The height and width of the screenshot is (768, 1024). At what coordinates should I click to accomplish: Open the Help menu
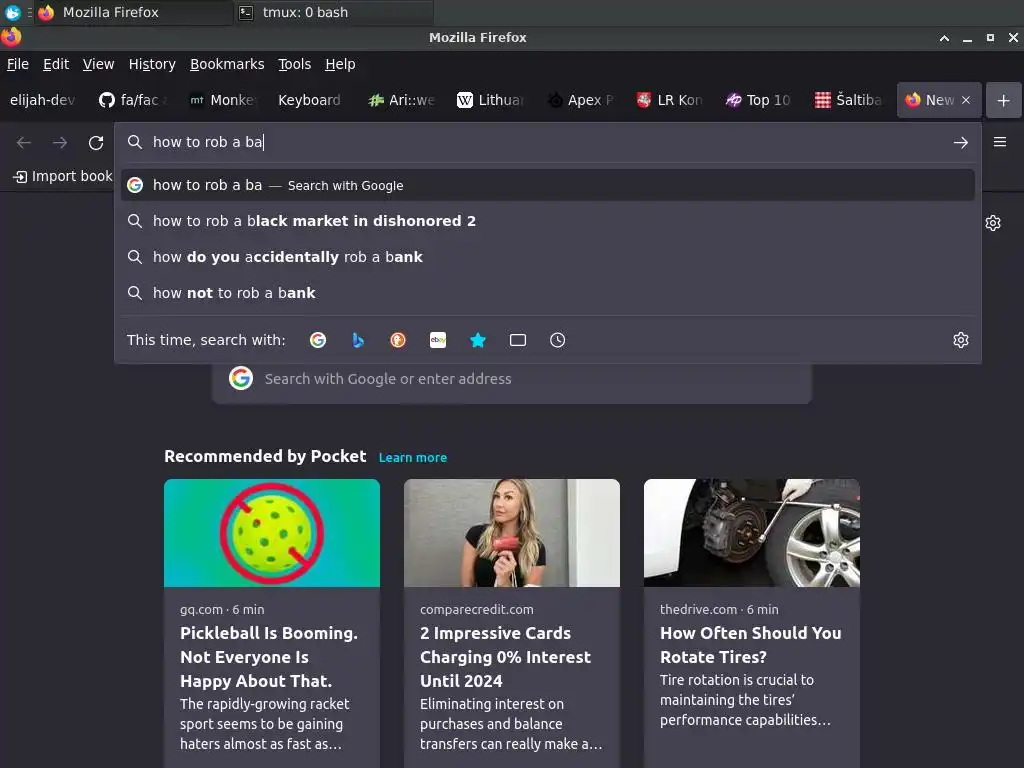tap(340, 64)
